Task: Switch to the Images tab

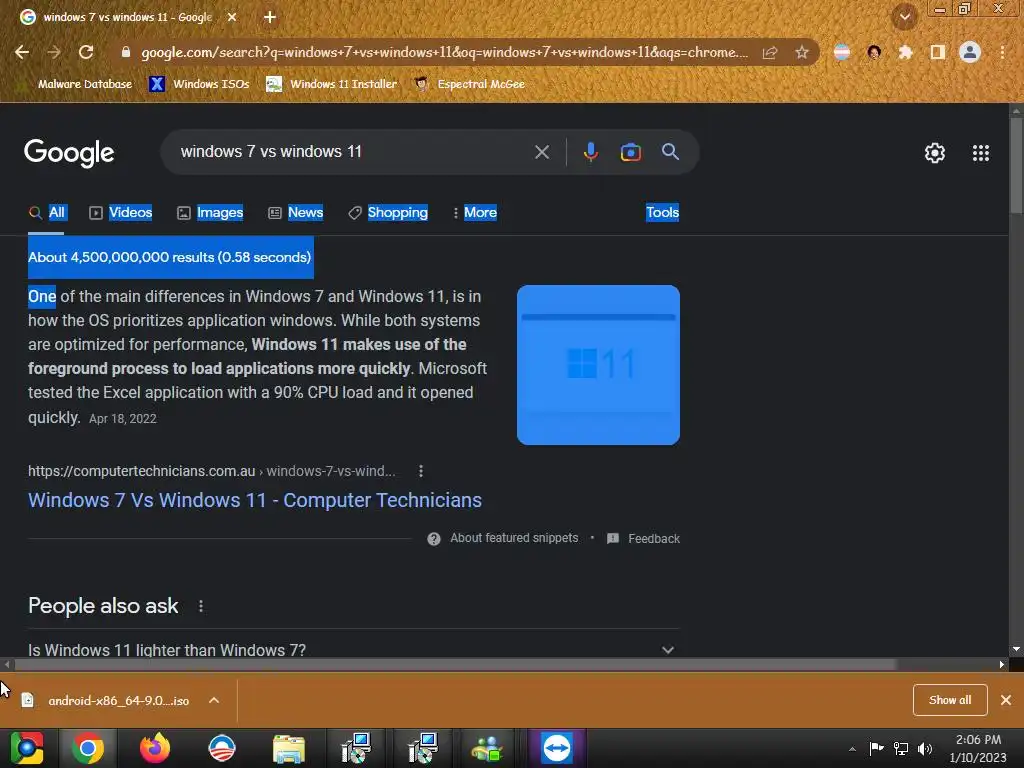Action: (x=210, y=212)
